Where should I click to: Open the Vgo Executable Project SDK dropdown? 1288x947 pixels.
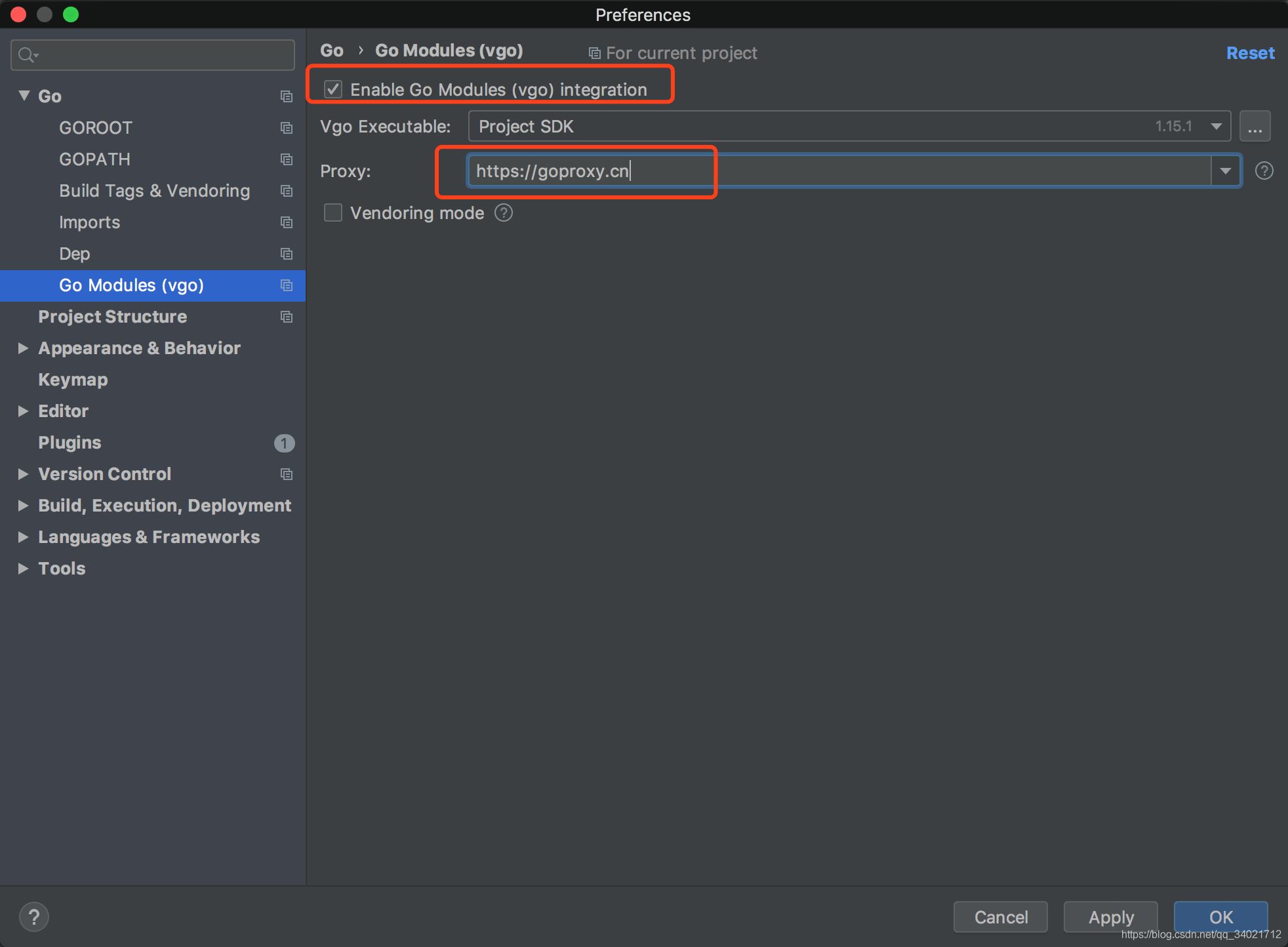tap(1216, 127)
